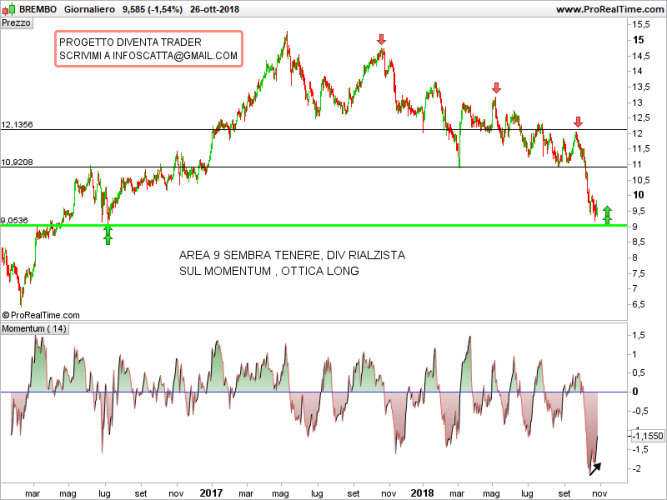
Task: Click the ProRealTime.com copyright text
Action: (x=41, y=315)
